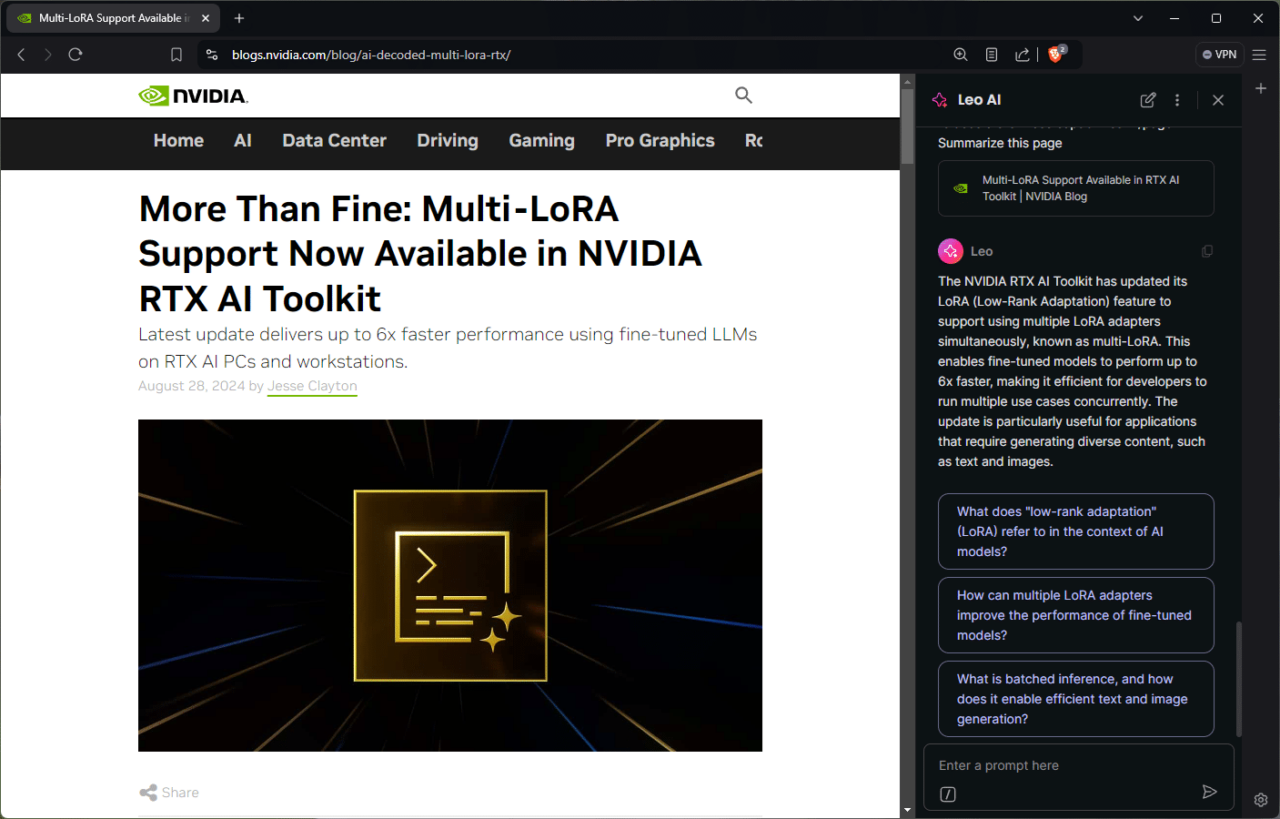
Task: Ask the batched inference suggested question
Action: coord(1075,698)
